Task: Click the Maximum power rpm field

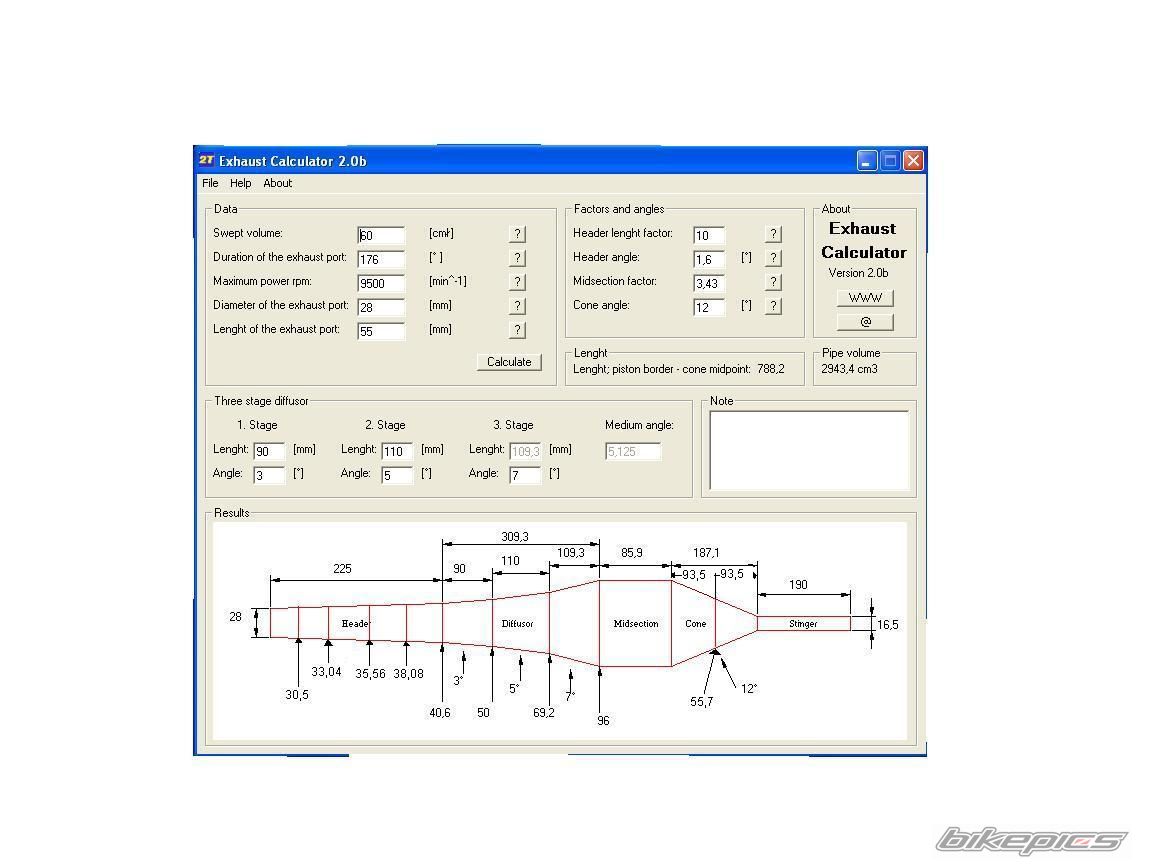Action: (381, 283)
